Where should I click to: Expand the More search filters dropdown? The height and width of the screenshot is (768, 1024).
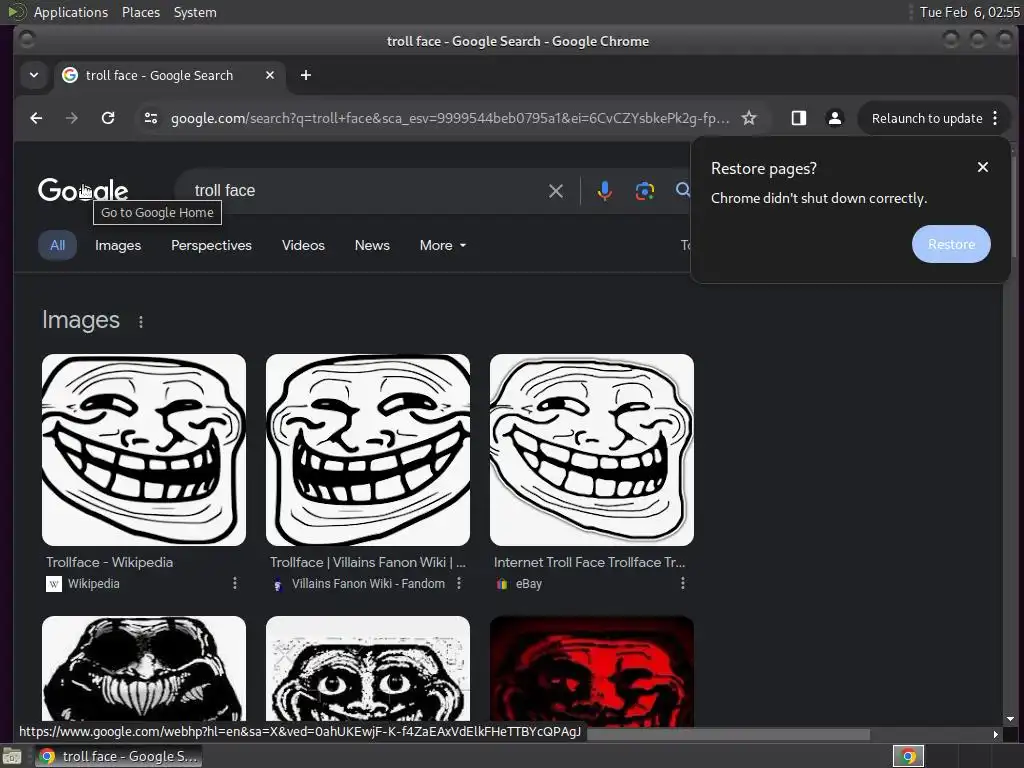443,246
